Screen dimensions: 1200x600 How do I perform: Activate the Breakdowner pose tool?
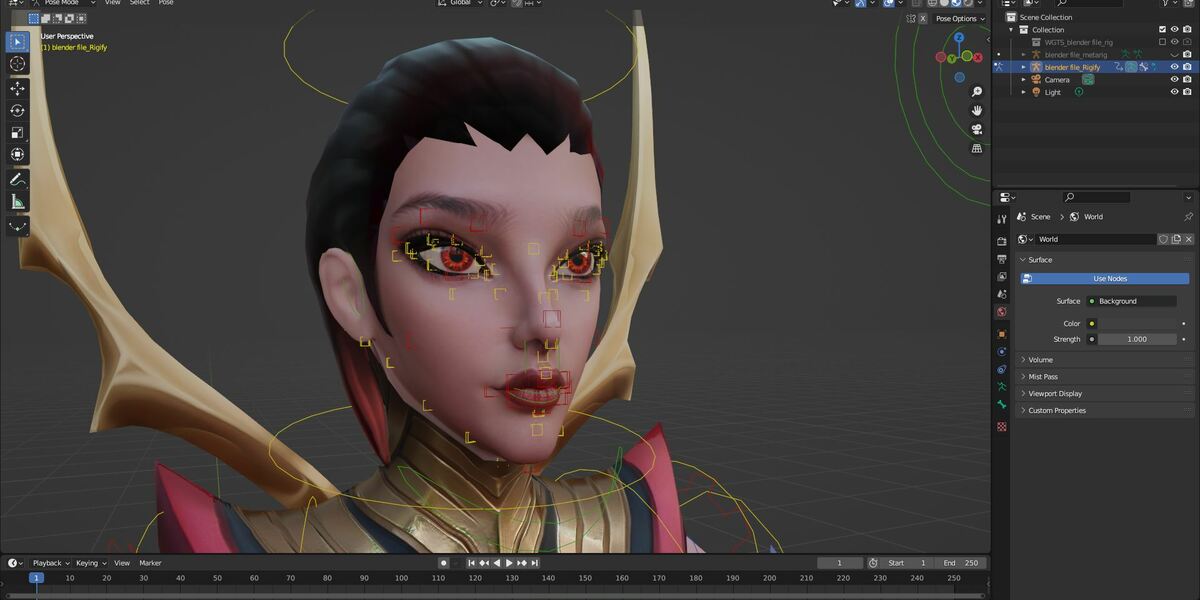(17, 226)
